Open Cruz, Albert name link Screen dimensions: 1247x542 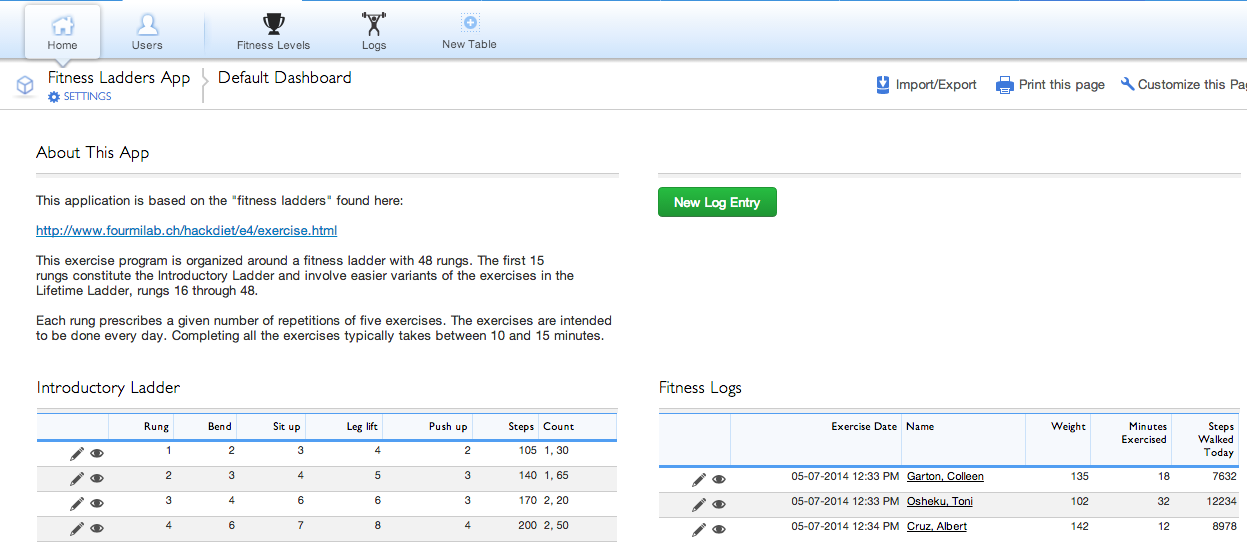click(x=937, y=526)
